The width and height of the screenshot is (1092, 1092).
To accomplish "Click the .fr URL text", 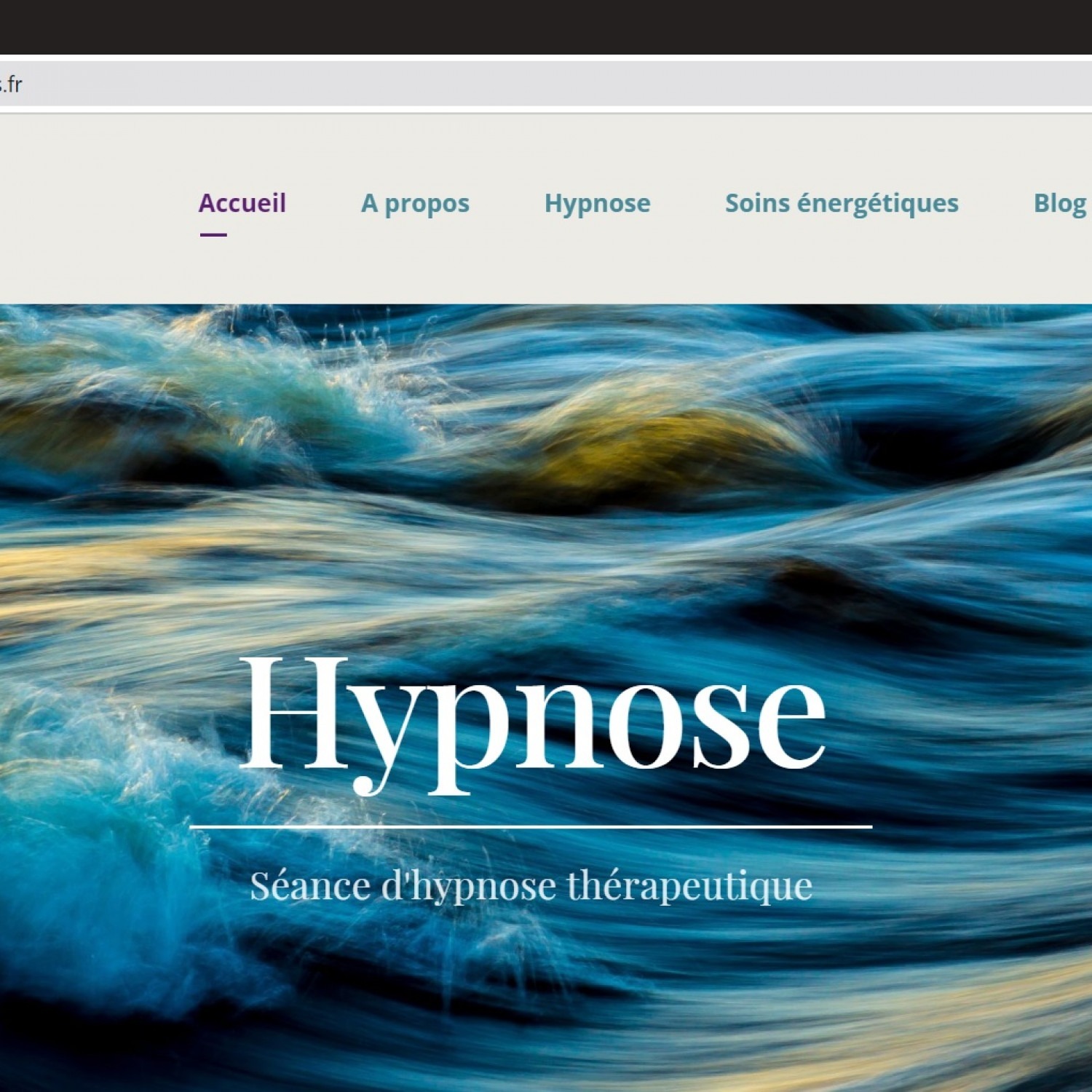I will 12,84.
